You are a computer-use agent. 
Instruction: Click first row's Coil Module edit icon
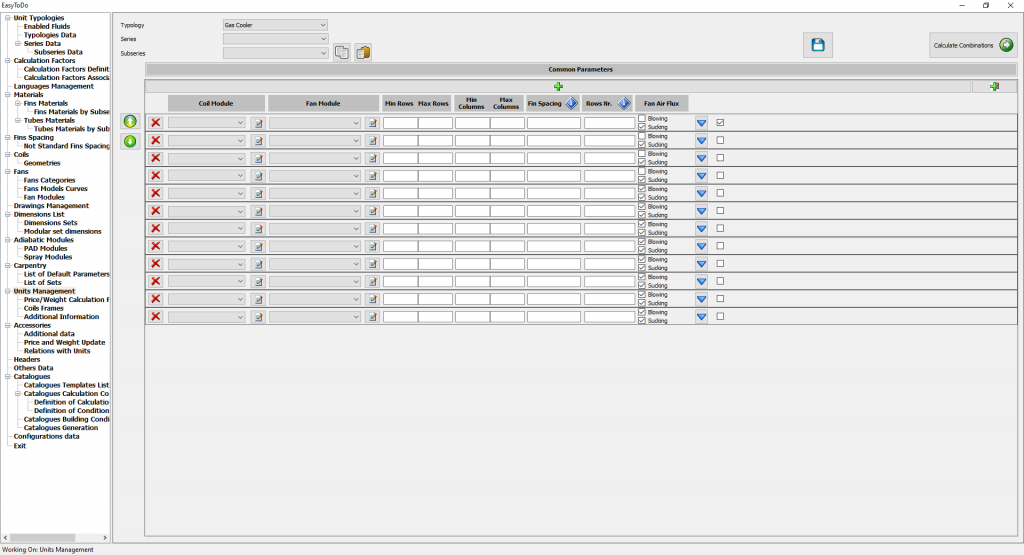click(x=258, y=123)
